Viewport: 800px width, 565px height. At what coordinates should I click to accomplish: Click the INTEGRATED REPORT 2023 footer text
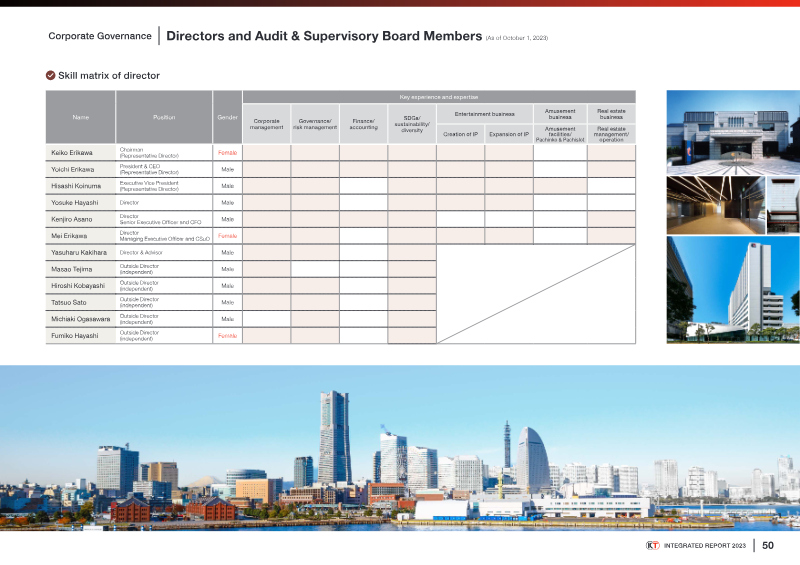pos(705,546)
